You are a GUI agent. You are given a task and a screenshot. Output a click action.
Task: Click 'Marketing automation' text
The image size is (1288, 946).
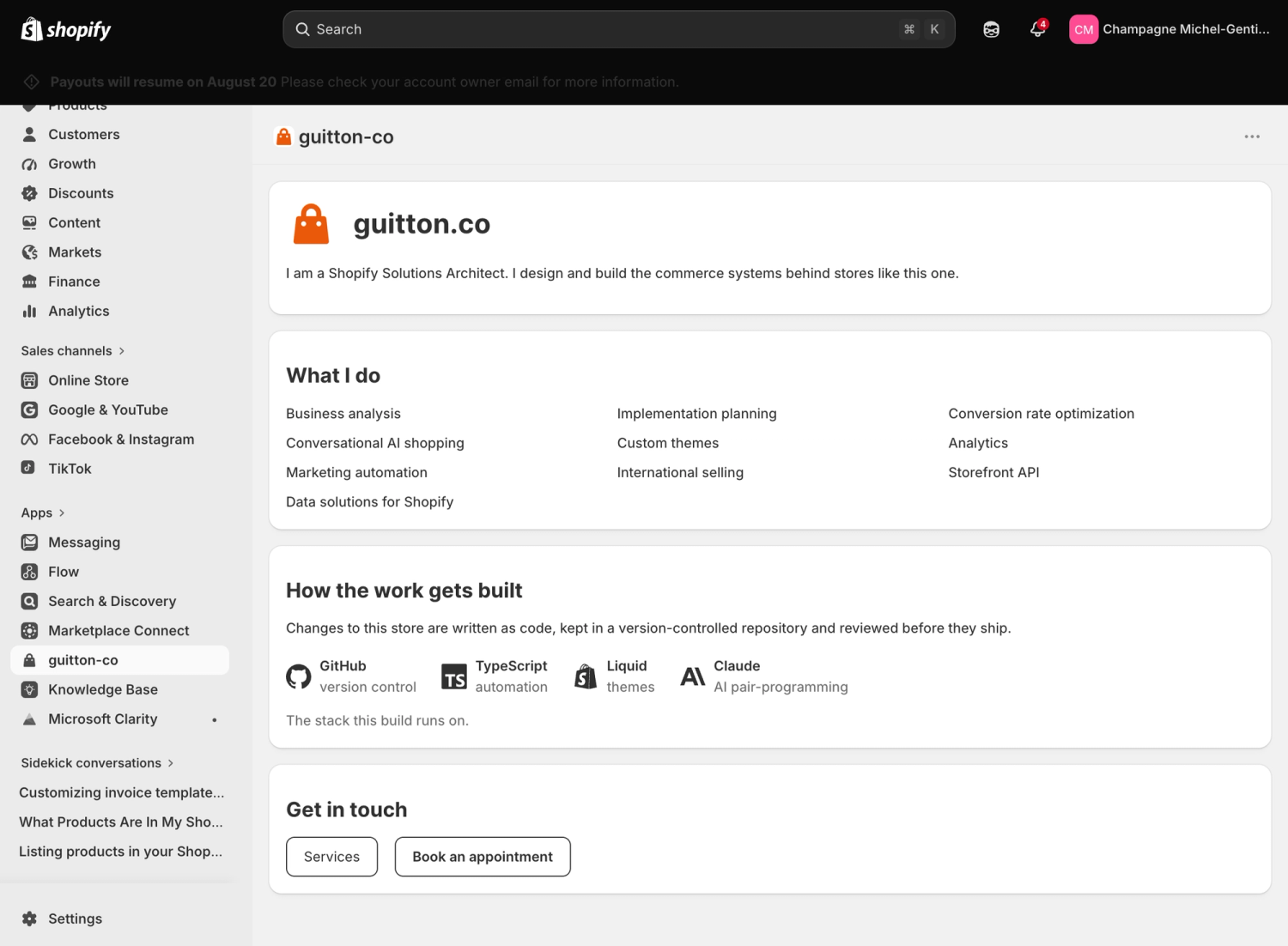tap(356, 472)
